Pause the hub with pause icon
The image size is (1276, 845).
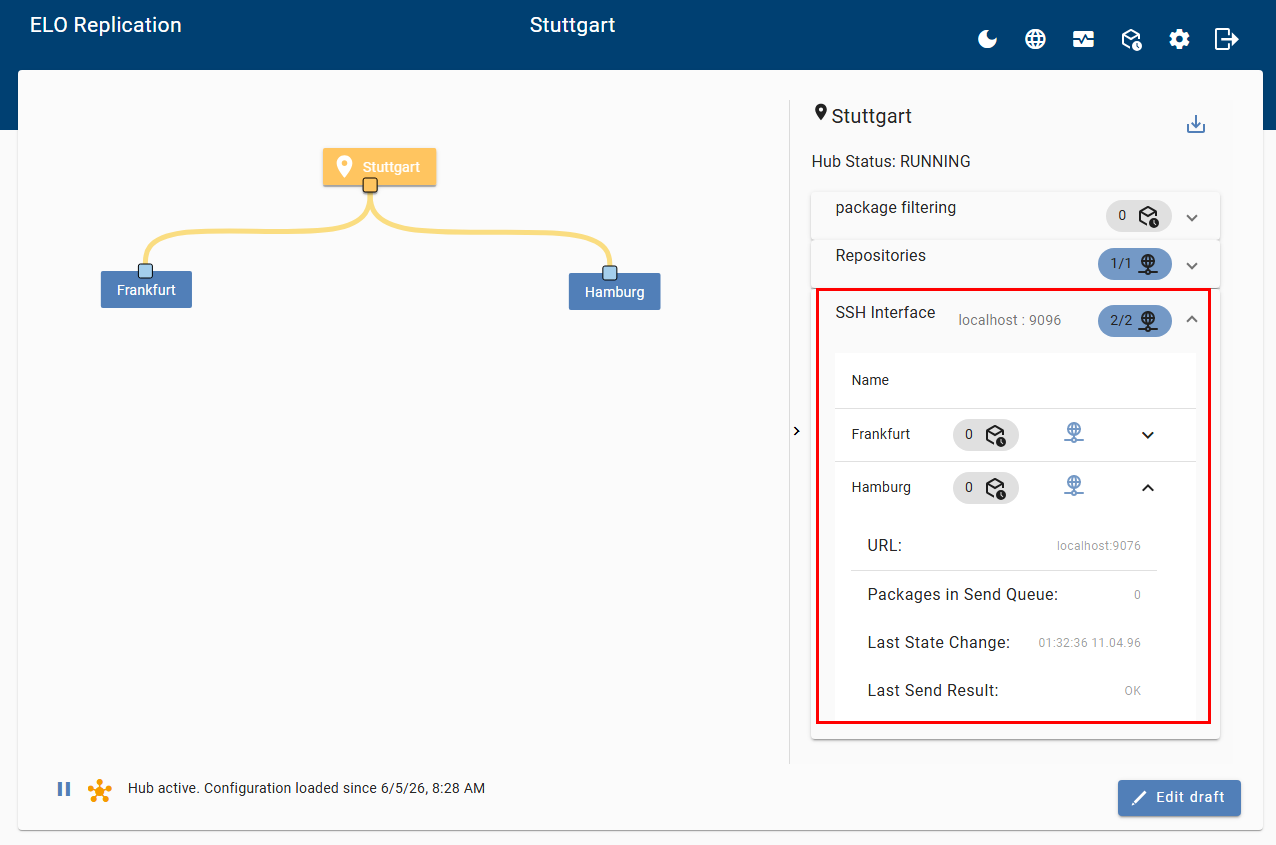pyautogui.click(x=64, y=789)
